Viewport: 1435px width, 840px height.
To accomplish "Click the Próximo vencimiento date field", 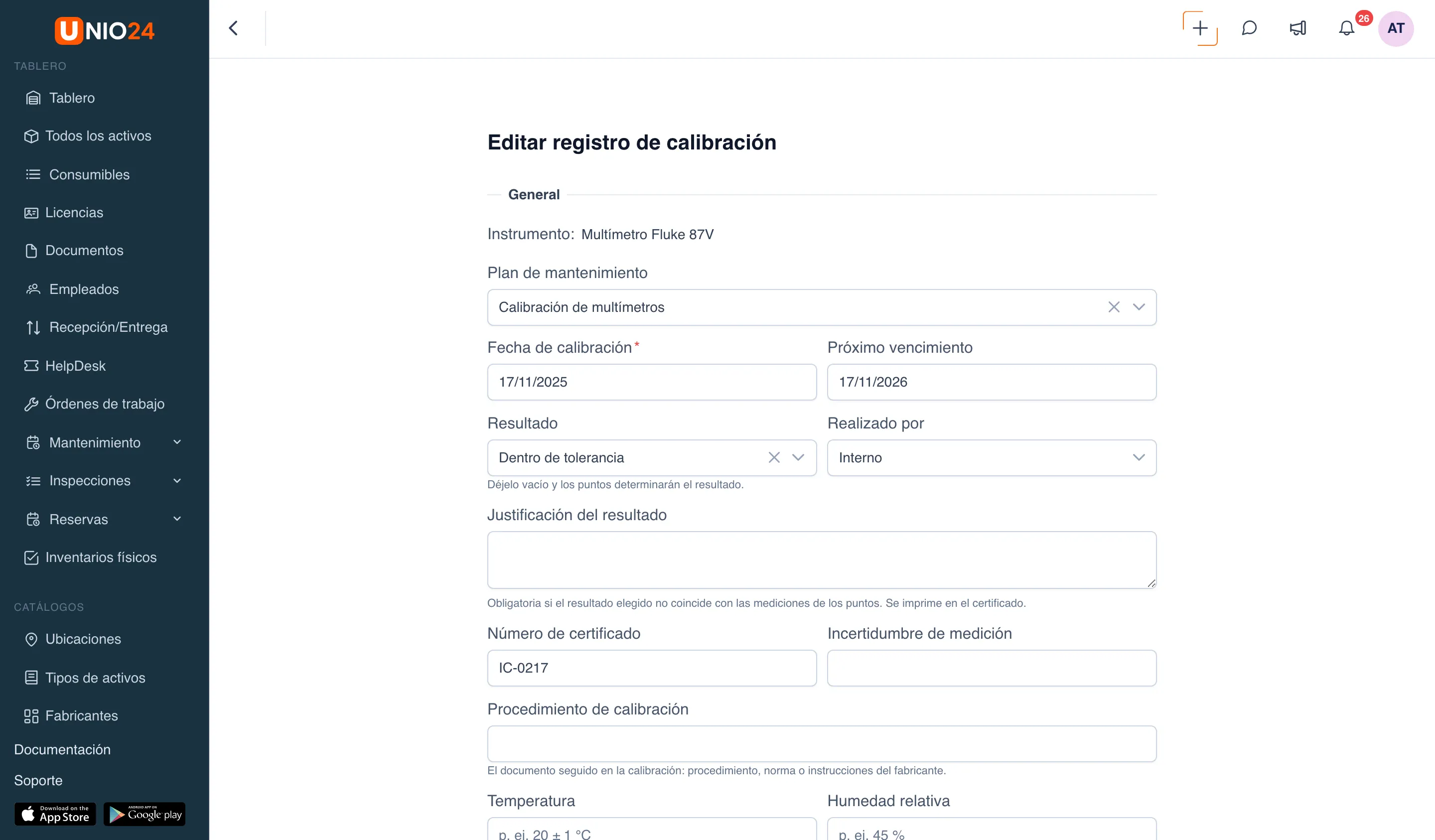I will click(992, 382).
